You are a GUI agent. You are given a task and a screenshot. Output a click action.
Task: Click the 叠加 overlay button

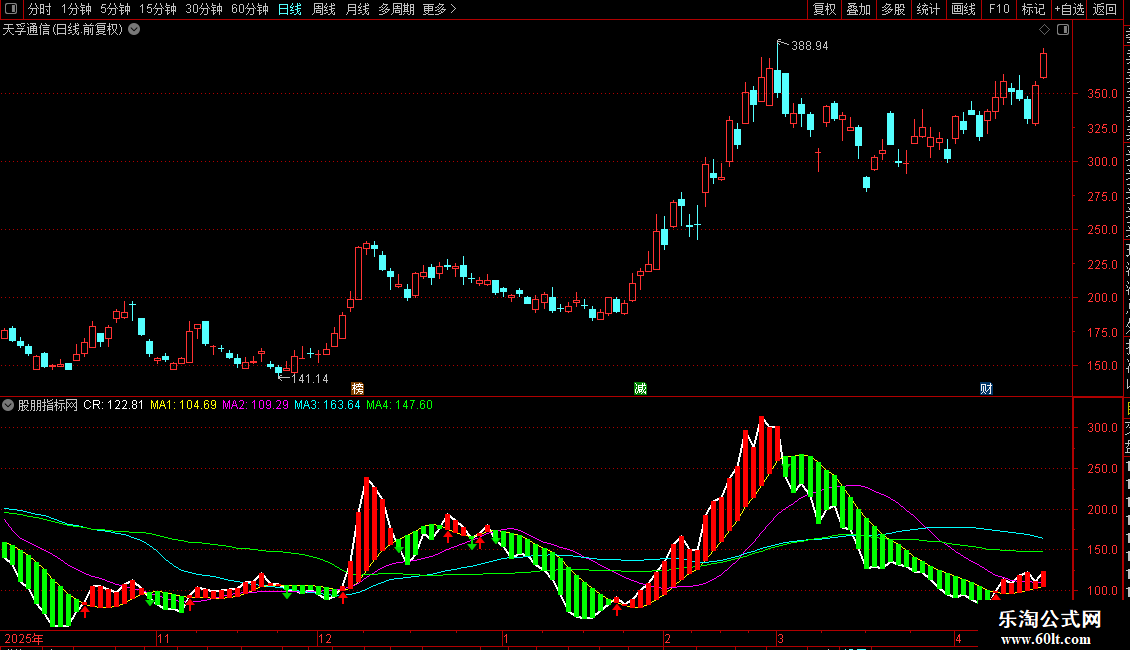click(859, 9)
